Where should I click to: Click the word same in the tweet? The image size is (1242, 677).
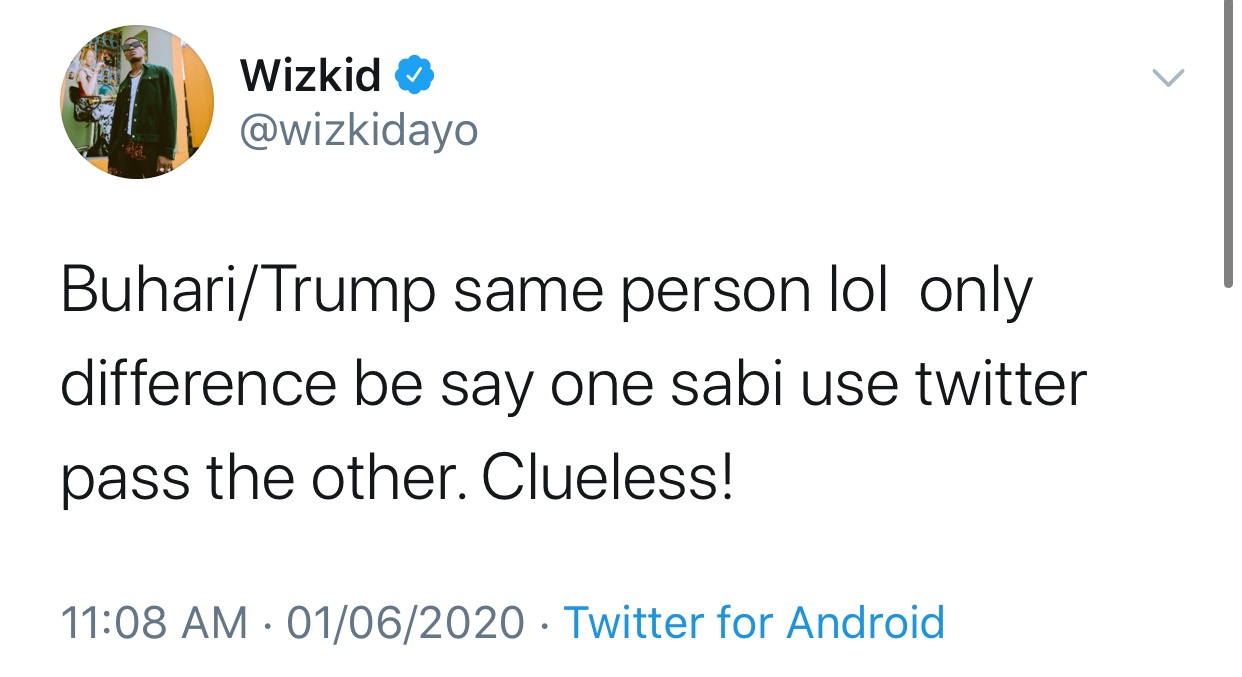pyautogui.click(x=528, y=290)
